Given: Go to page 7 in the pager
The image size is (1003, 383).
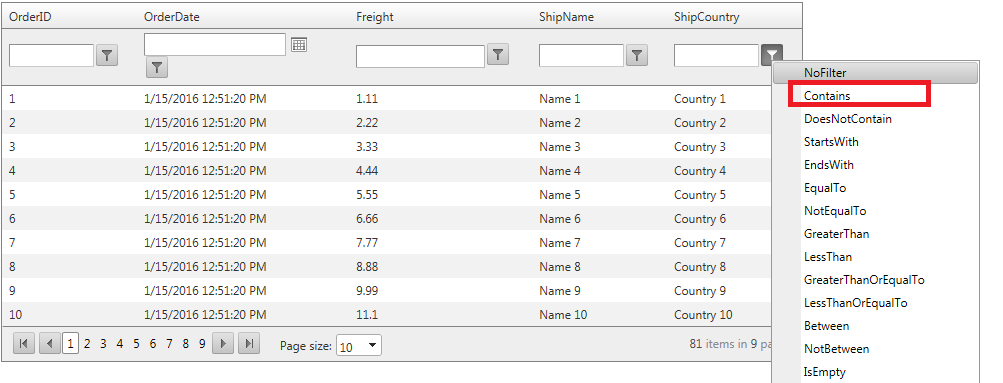Looking at the screenshot, I should tap(169, 344).
